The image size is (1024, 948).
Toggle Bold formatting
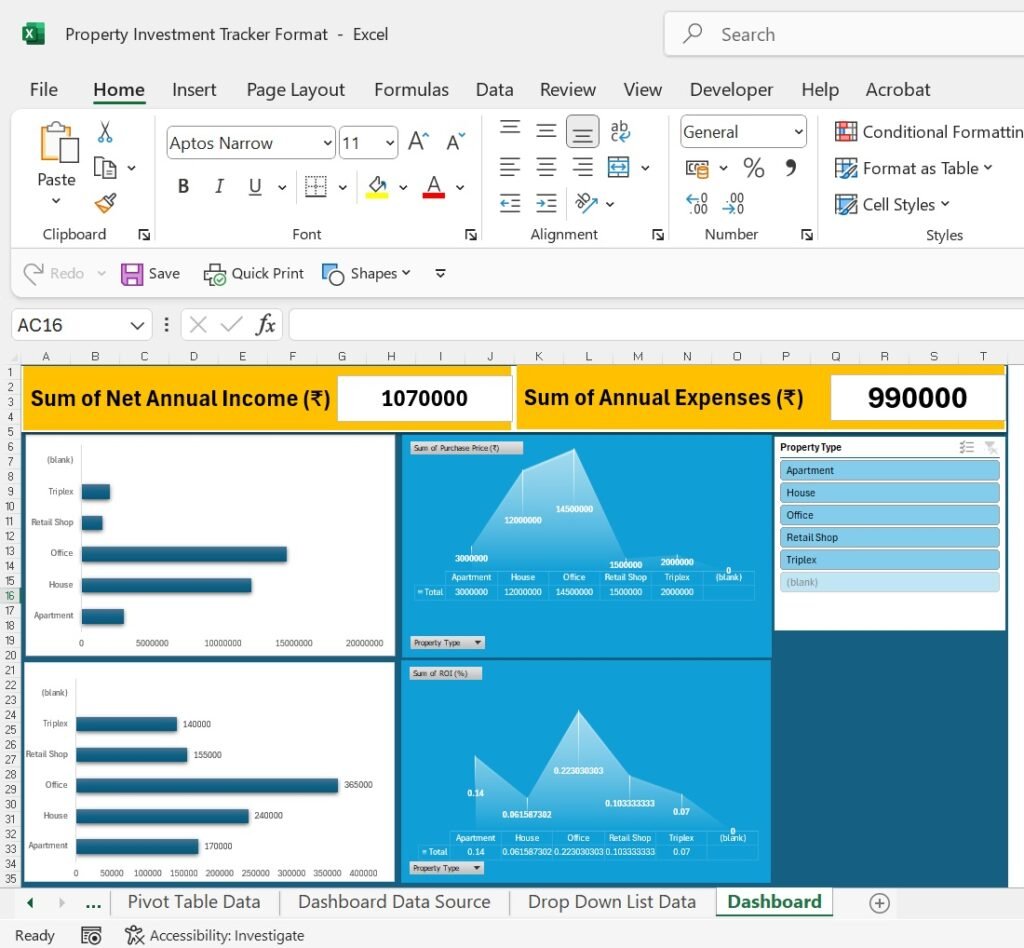(184, 187)
